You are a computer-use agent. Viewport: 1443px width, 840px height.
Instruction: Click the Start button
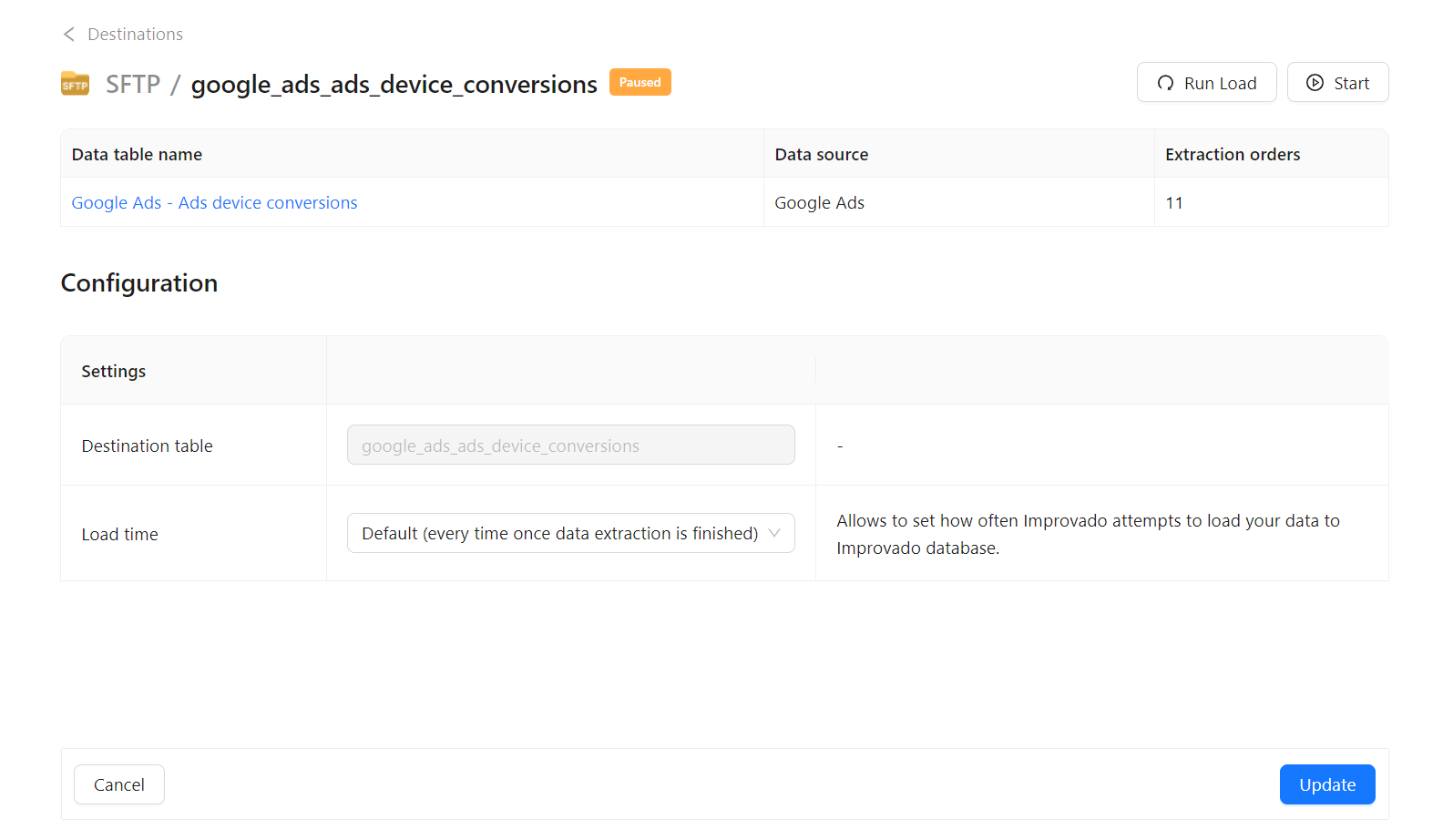(1337, 82)
